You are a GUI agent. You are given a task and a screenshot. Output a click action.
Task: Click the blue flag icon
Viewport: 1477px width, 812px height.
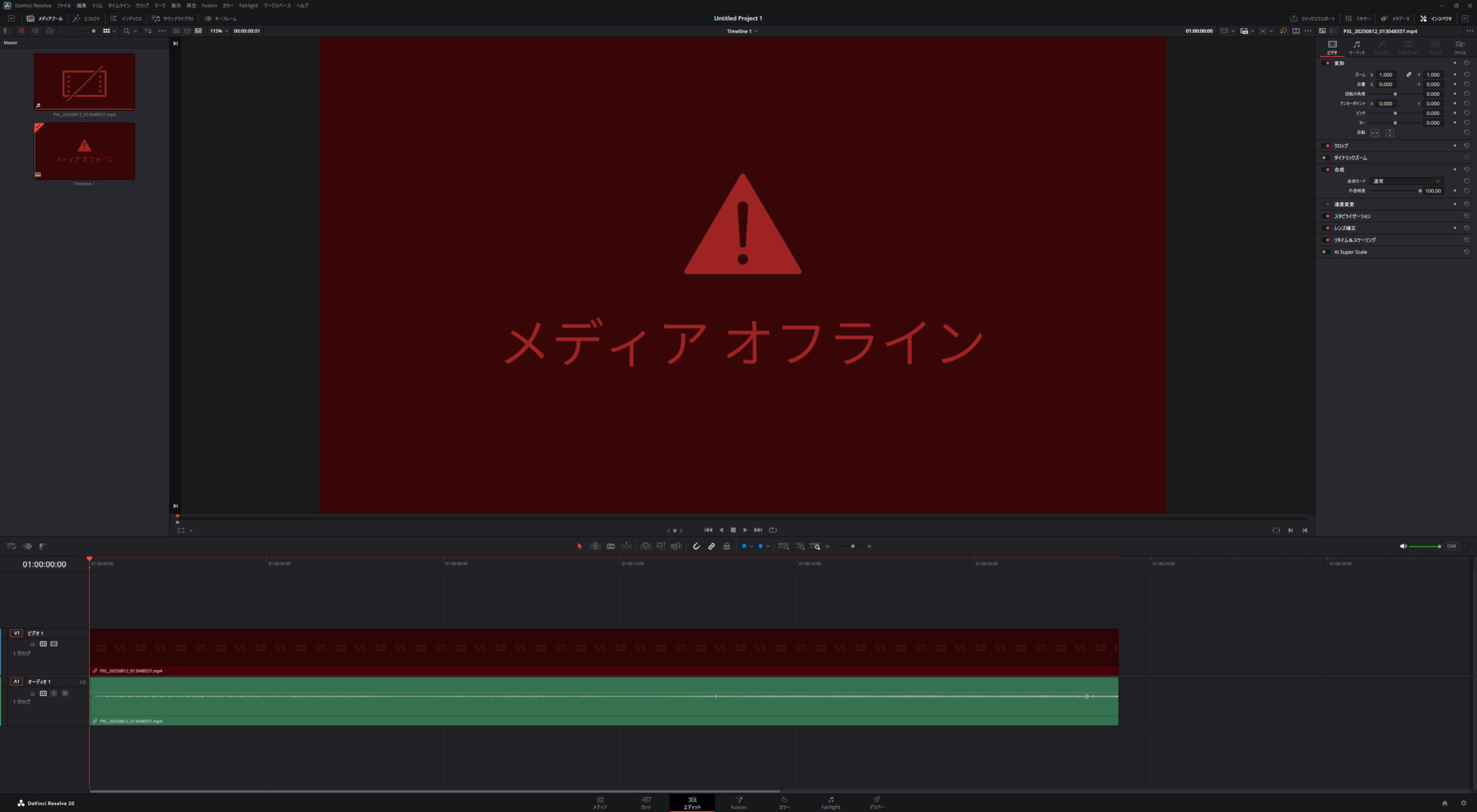click(744, 546)
